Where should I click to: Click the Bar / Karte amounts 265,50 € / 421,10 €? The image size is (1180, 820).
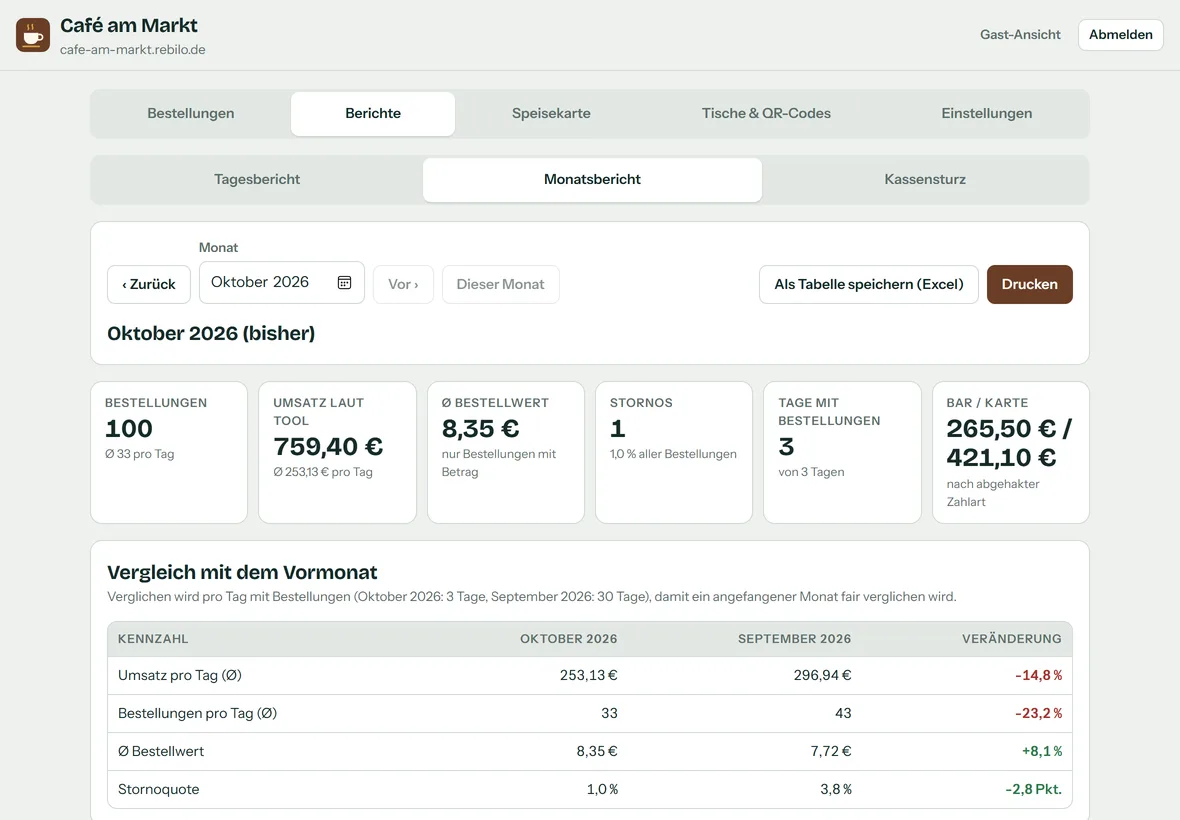1009,442
